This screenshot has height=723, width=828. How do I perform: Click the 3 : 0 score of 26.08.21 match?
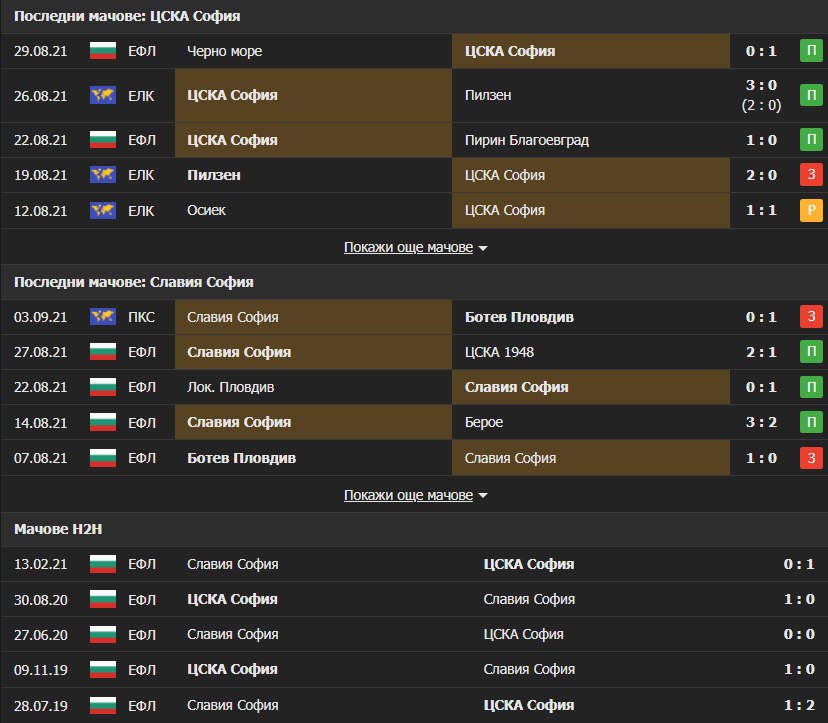761,85
